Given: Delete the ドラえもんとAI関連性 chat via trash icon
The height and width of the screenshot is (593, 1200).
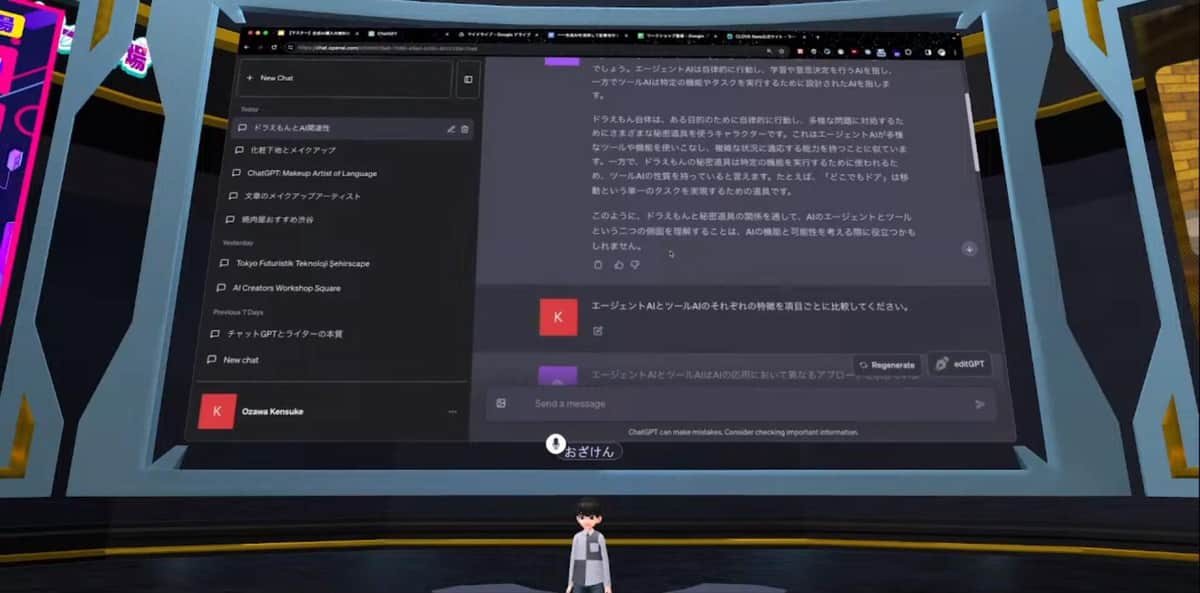Looking at the screenshot, I should click(465, 129).
